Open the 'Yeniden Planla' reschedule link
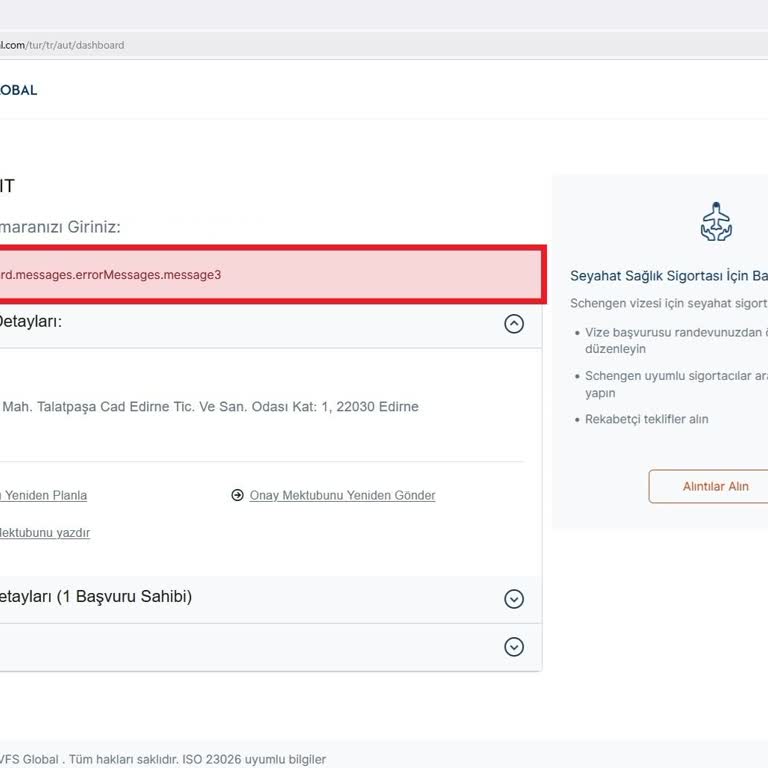The width and height of the screenshot is (768, 768). [44, 495]
